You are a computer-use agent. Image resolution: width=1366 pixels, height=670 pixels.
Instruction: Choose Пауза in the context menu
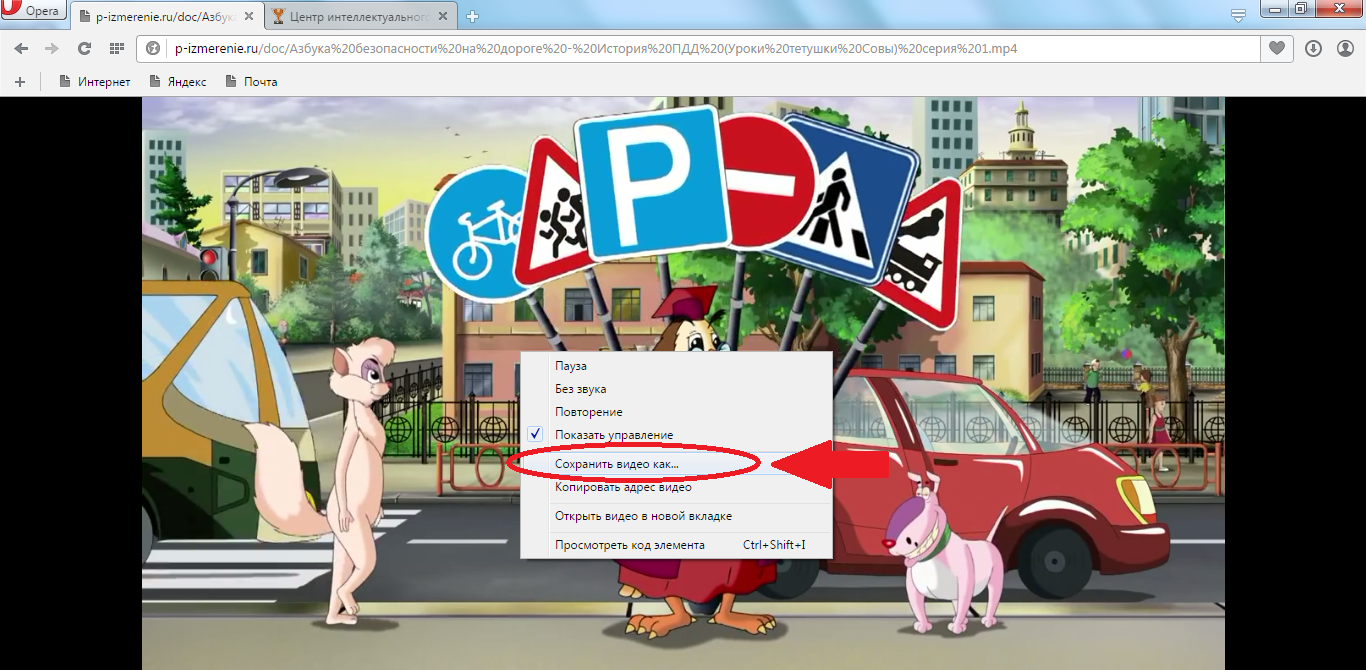pyautogui.click(x=677, y=366)
